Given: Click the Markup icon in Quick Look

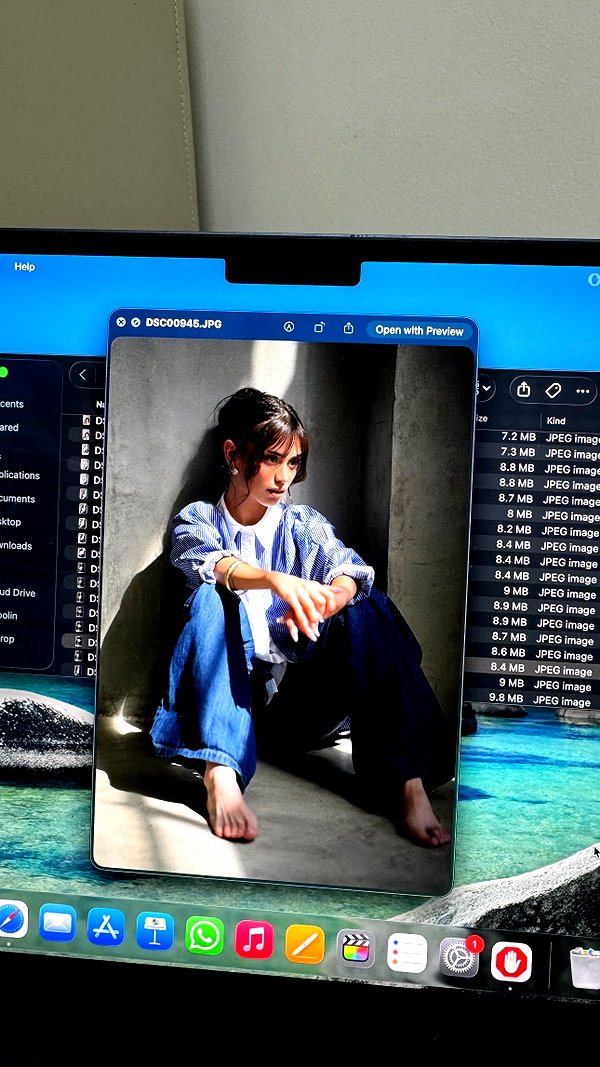Looking at the screenshot, I should pyautogui.click(x=289, y=327).
